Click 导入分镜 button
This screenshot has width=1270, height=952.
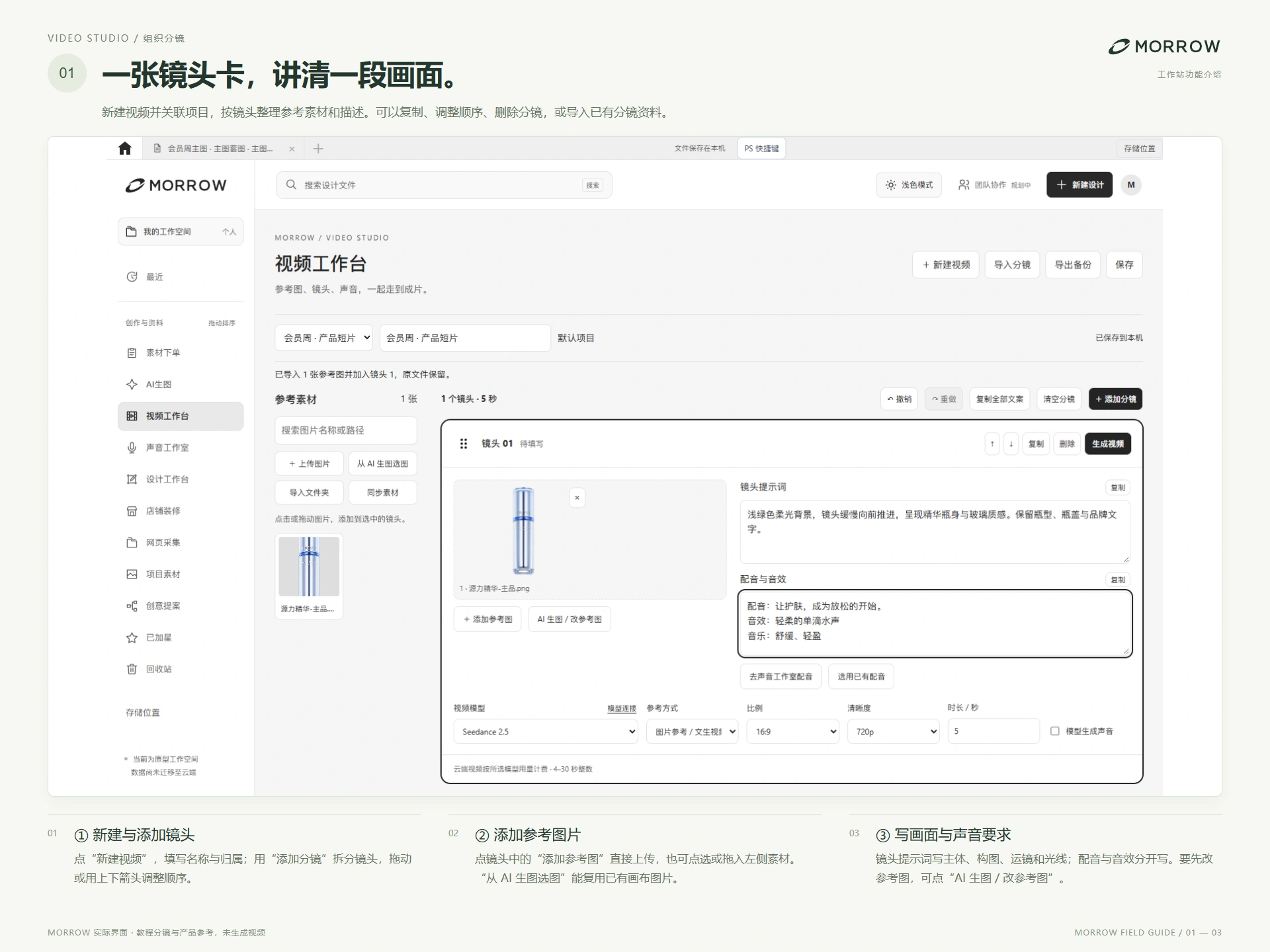pyautogui.click(x=1012, y=265)
